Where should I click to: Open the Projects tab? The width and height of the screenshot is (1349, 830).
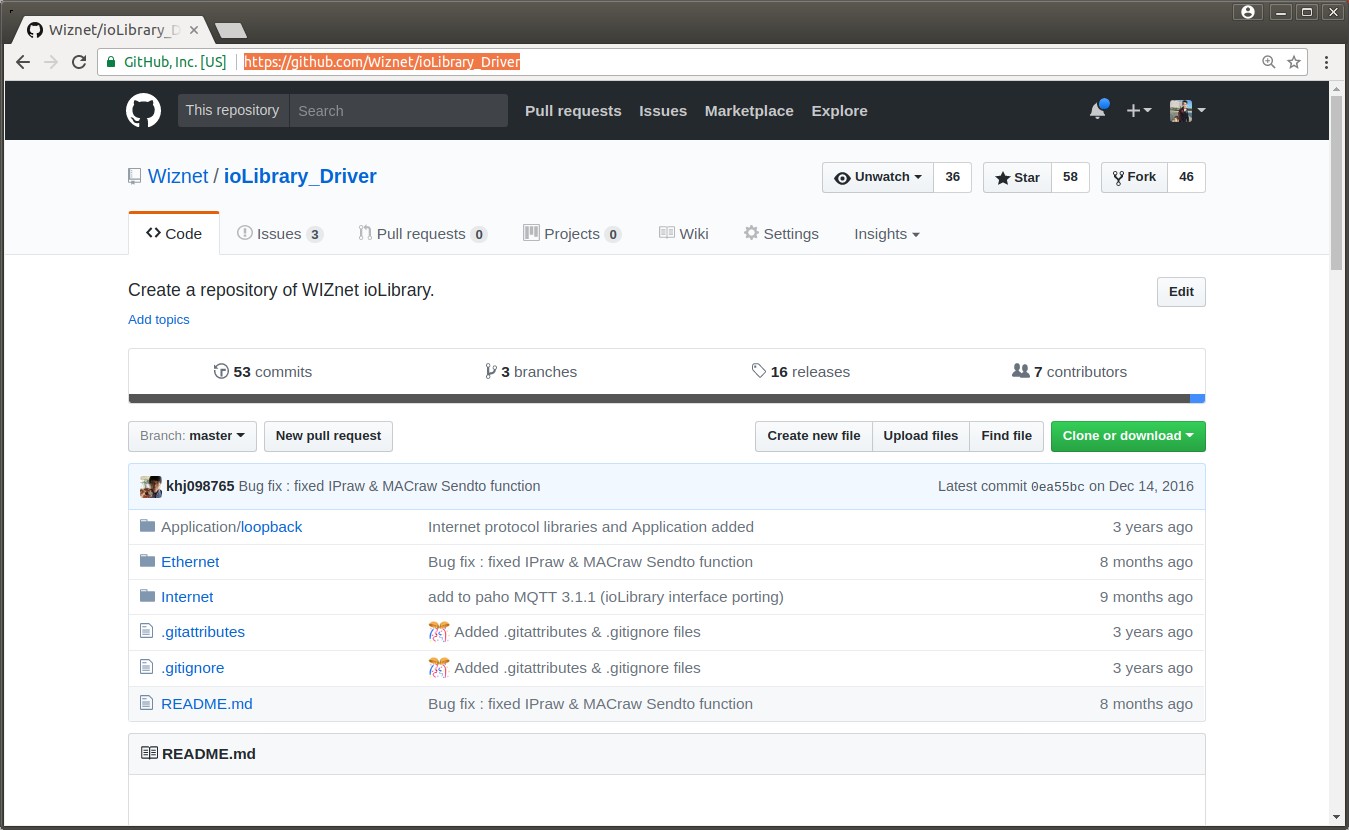click(572, 234)
